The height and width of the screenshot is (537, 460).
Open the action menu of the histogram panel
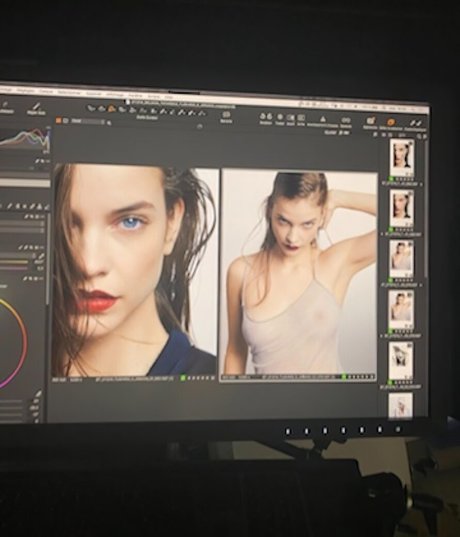[47, 161]
